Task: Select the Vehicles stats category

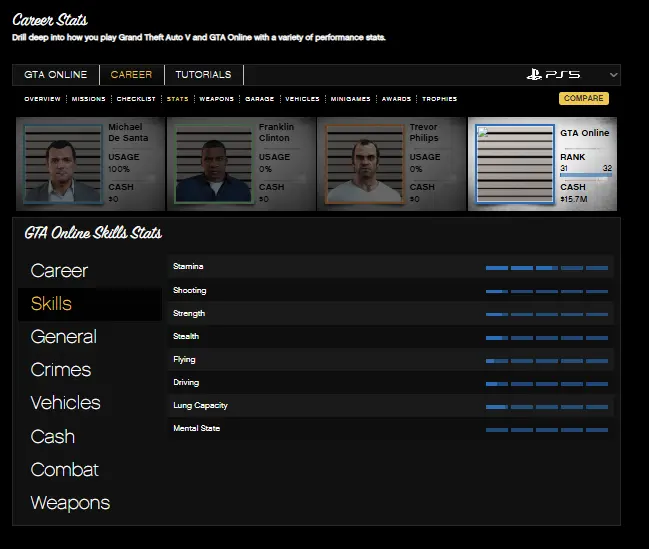Action: (66, 403)
